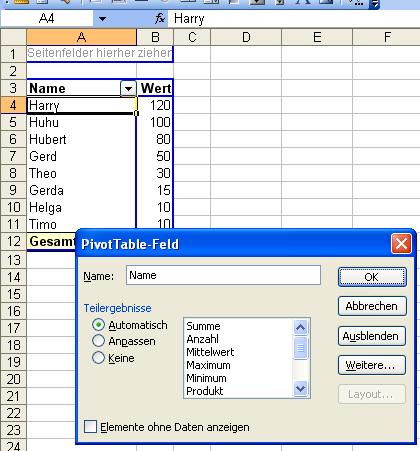Open the Name field filter dropdown in A3
Viewport: 420px width, 451px height.
pos(128,89)
